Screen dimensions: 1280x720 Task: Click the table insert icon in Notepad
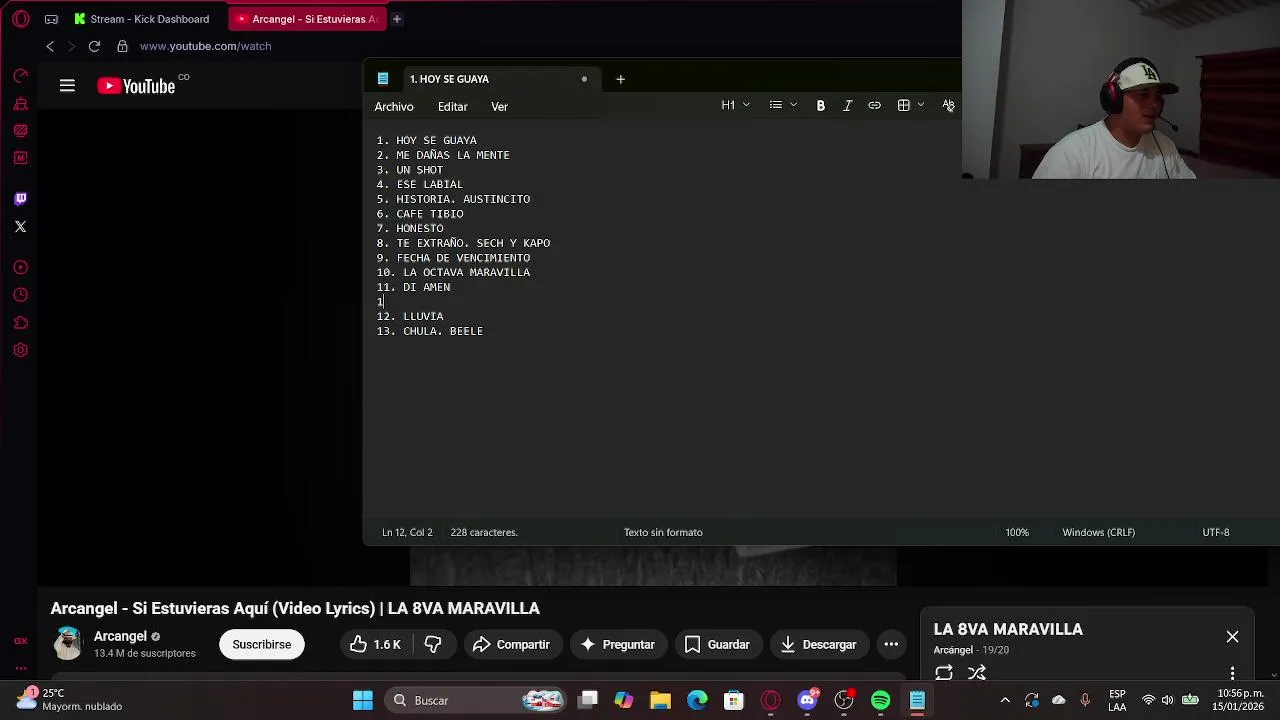903,105
